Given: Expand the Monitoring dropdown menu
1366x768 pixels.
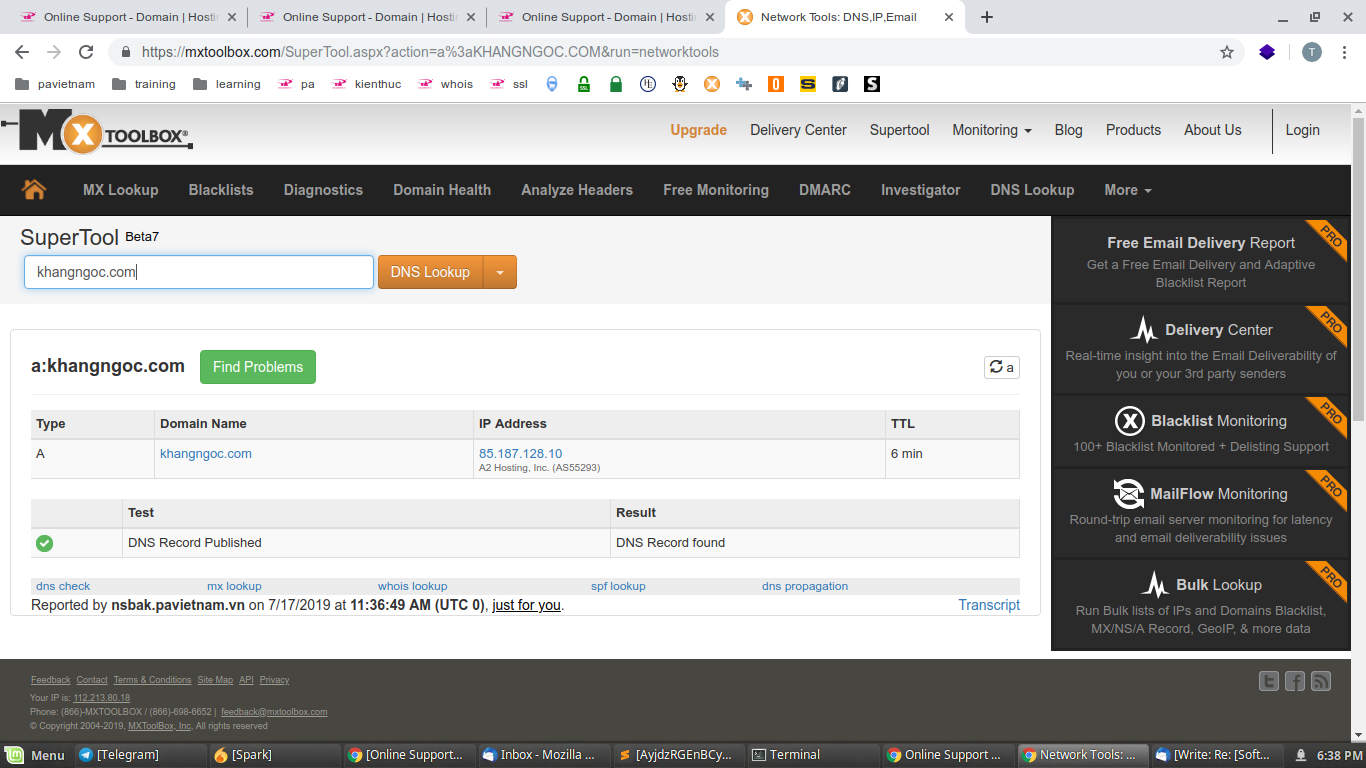Looking at the screenshot, I should [x=992, y=130].
